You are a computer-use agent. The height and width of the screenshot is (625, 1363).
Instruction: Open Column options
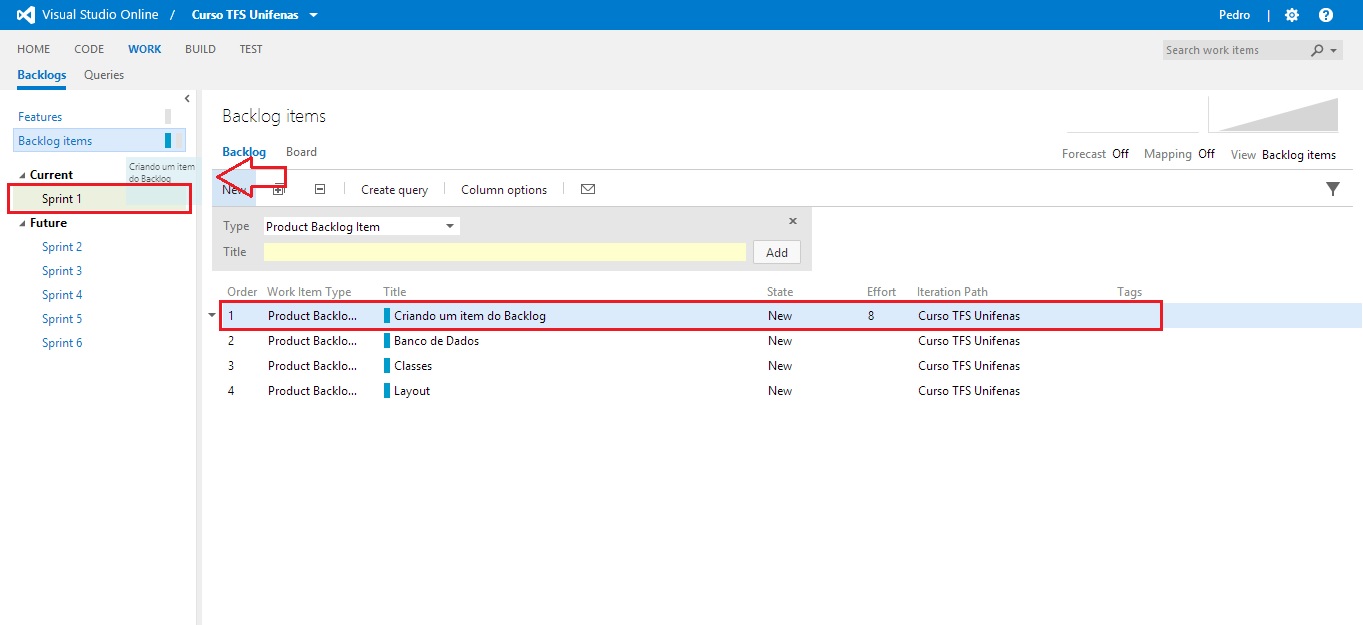click(x=504, y=190)
